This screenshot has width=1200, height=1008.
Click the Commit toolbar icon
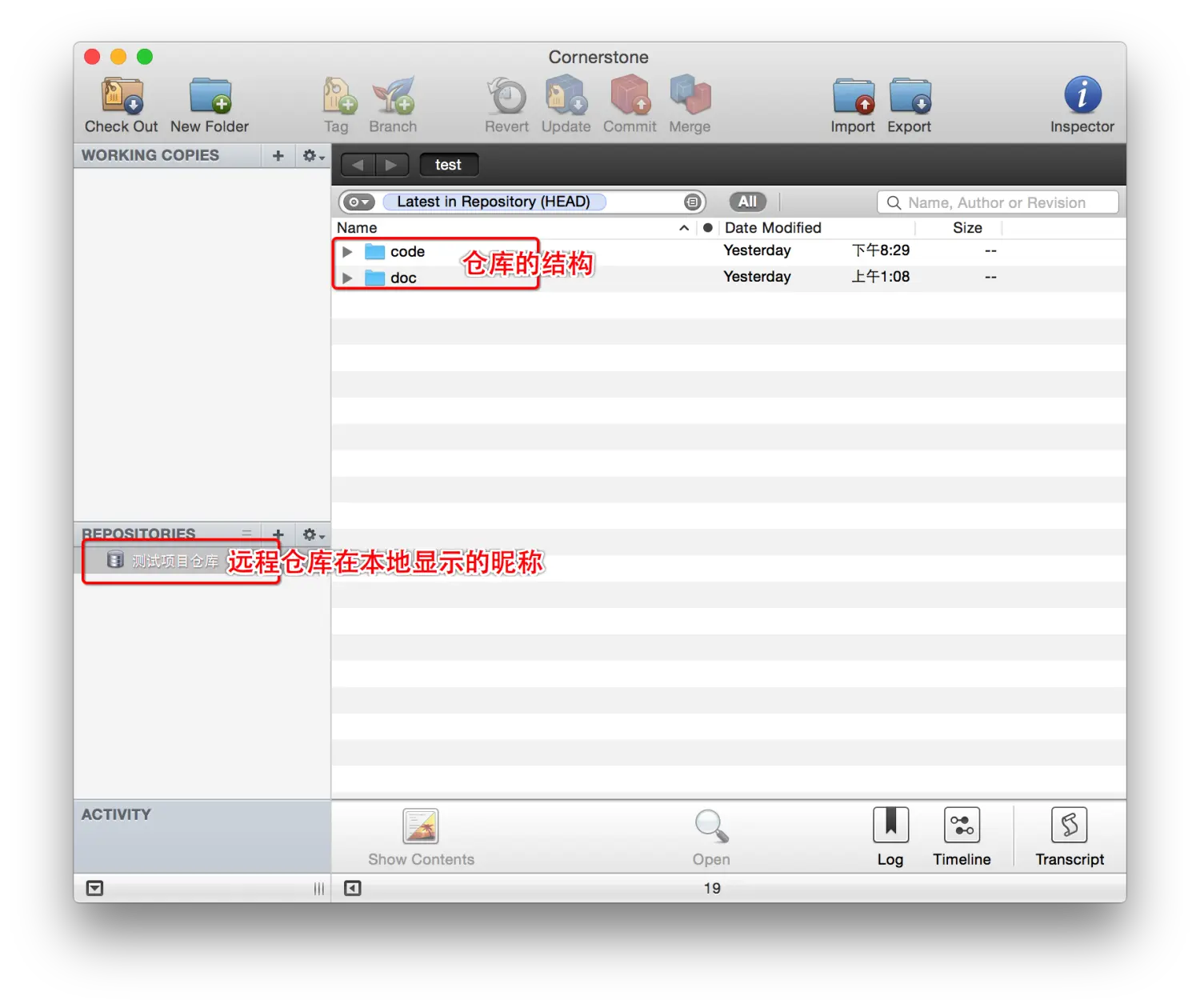click(x=630, y=96)
